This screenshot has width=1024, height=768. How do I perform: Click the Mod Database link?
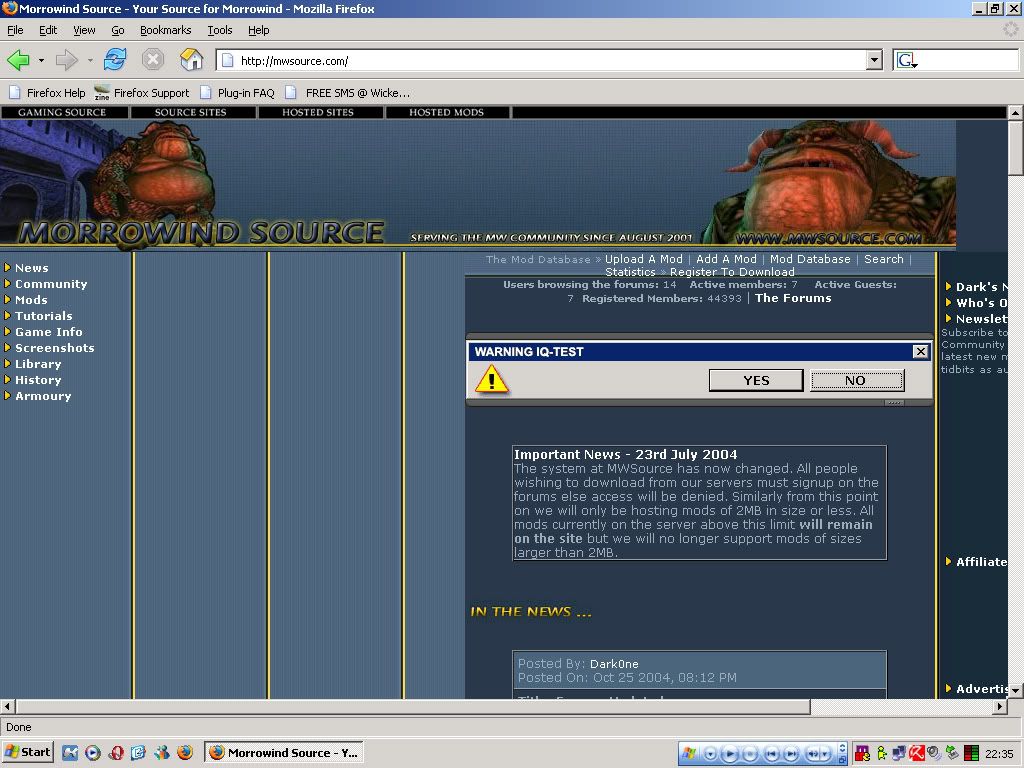(x=810, y=259)
